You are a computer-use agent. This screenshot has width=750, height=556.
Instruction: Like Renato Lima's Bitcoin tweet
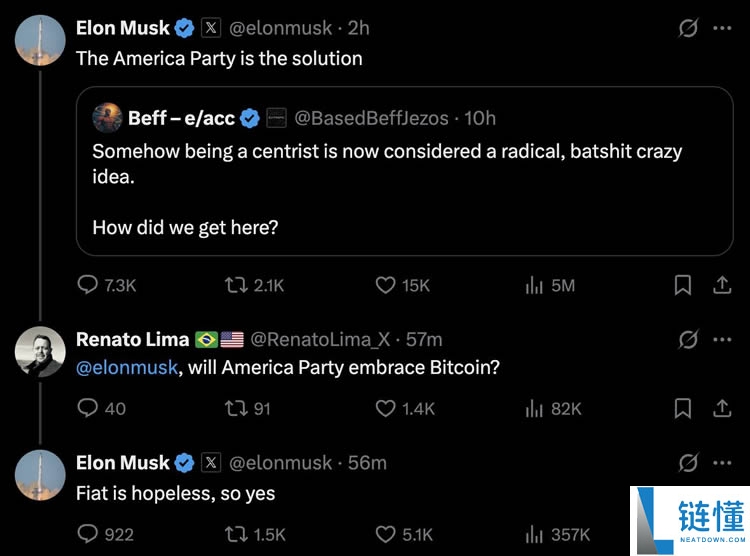point(386,408)
